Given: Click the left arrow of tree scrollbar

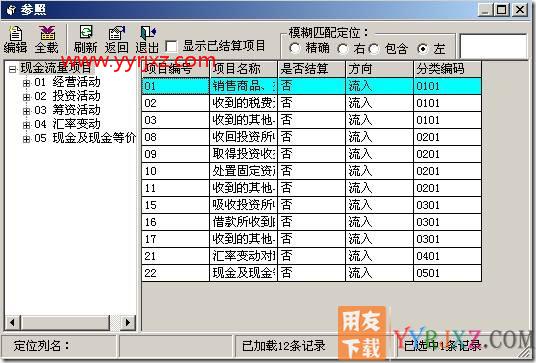Looking at the screenshot, I should tap(13, 322).
